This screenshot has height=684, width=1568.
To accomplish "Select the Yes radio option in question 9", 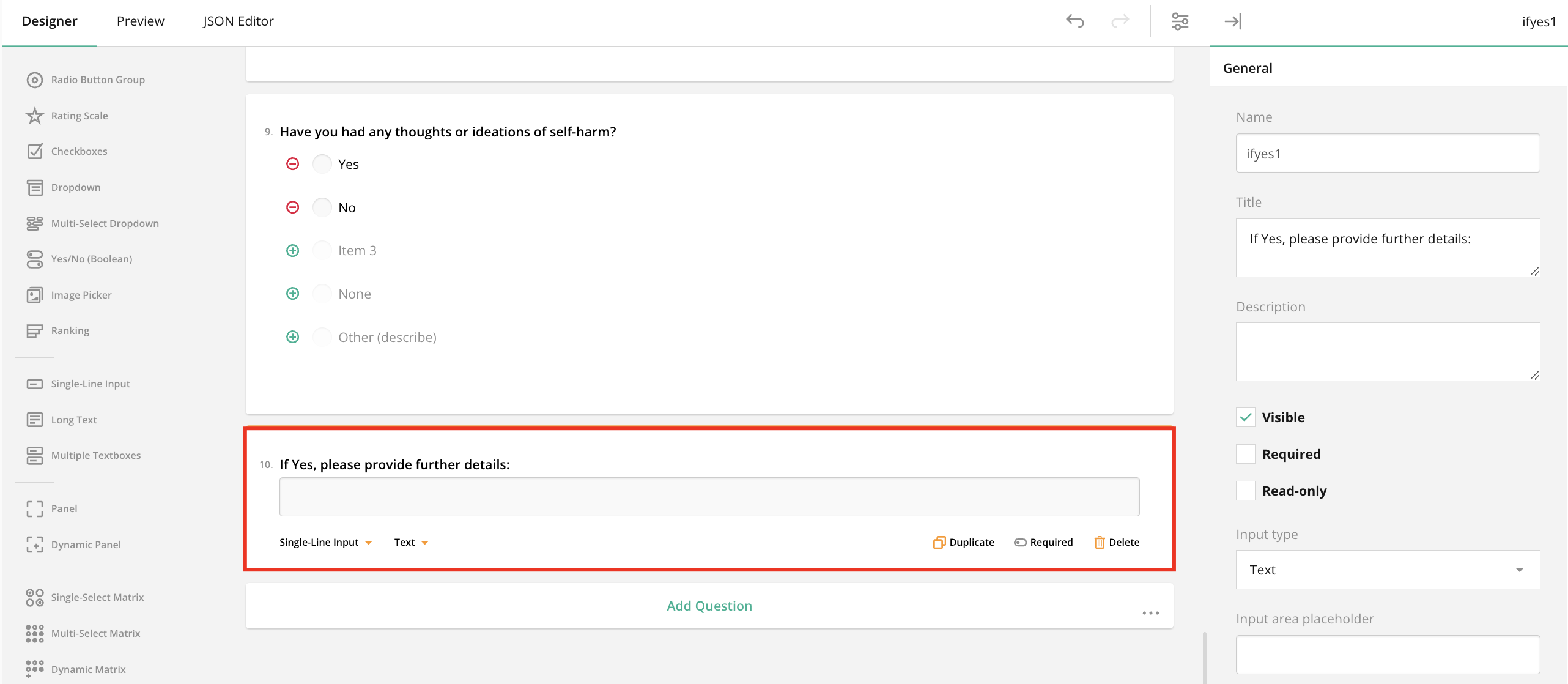I will (322, 163).
